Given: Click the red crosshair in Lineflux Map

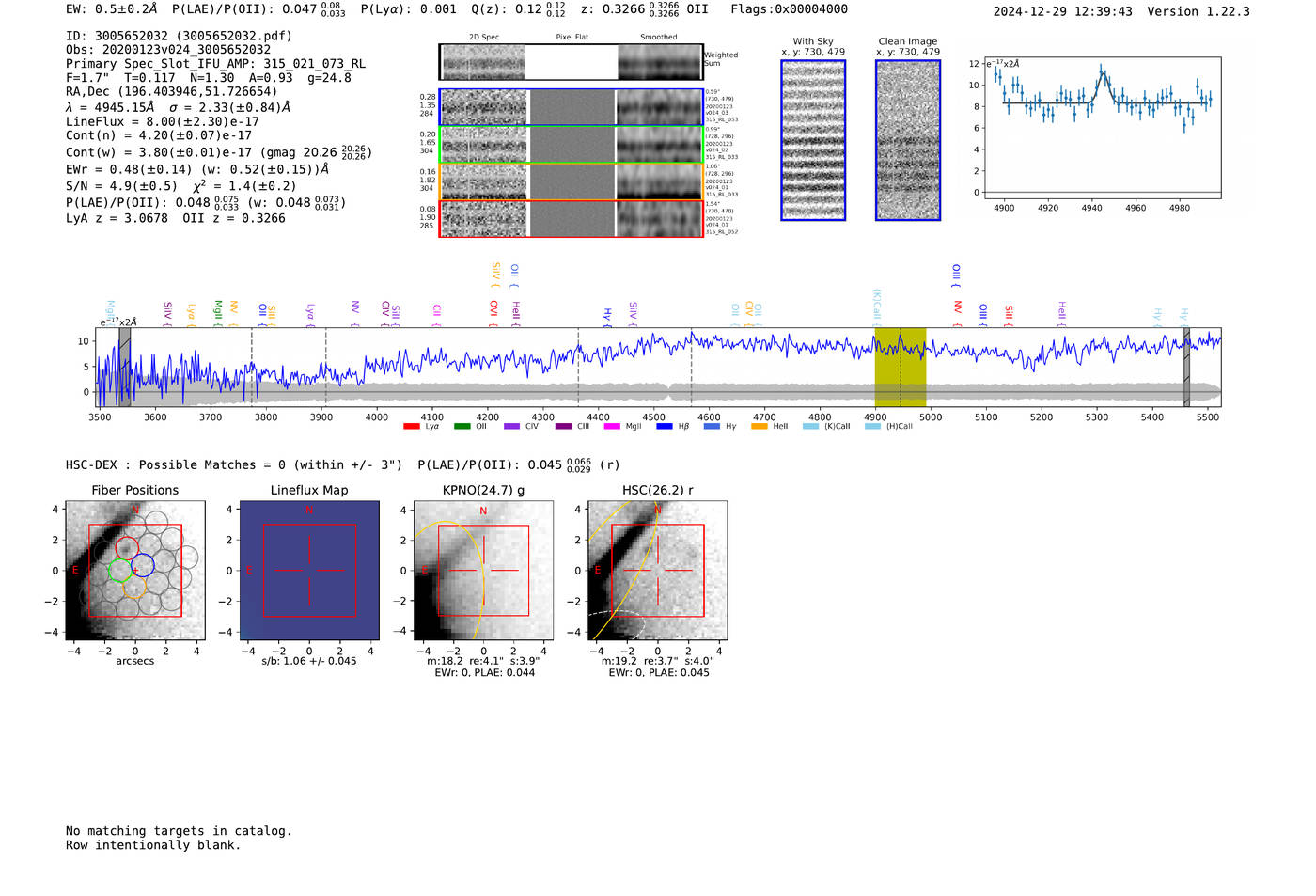Looking at the screenshot, I should click(309, 570).
